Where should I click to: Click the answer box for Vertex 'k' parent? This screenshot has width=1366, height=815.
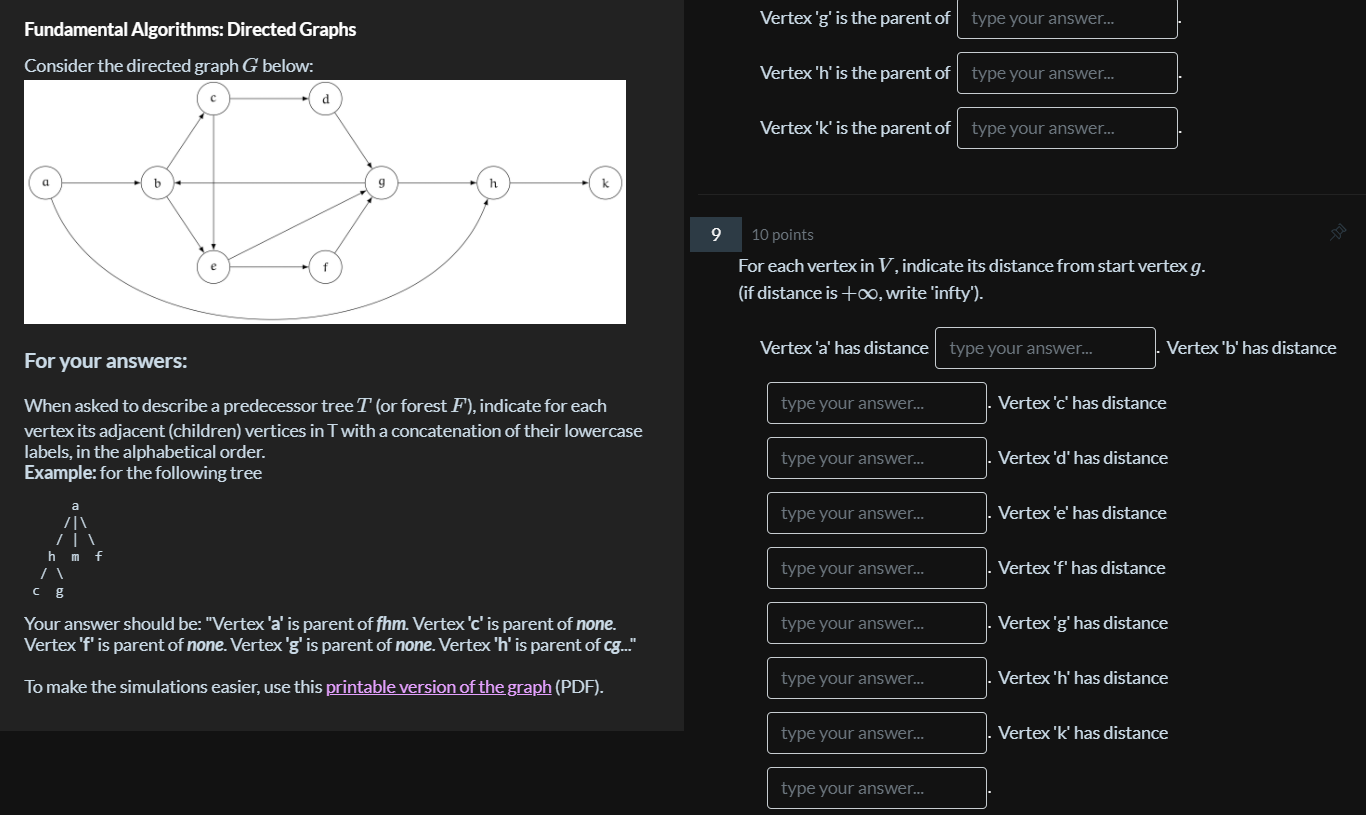point(1066,127)
